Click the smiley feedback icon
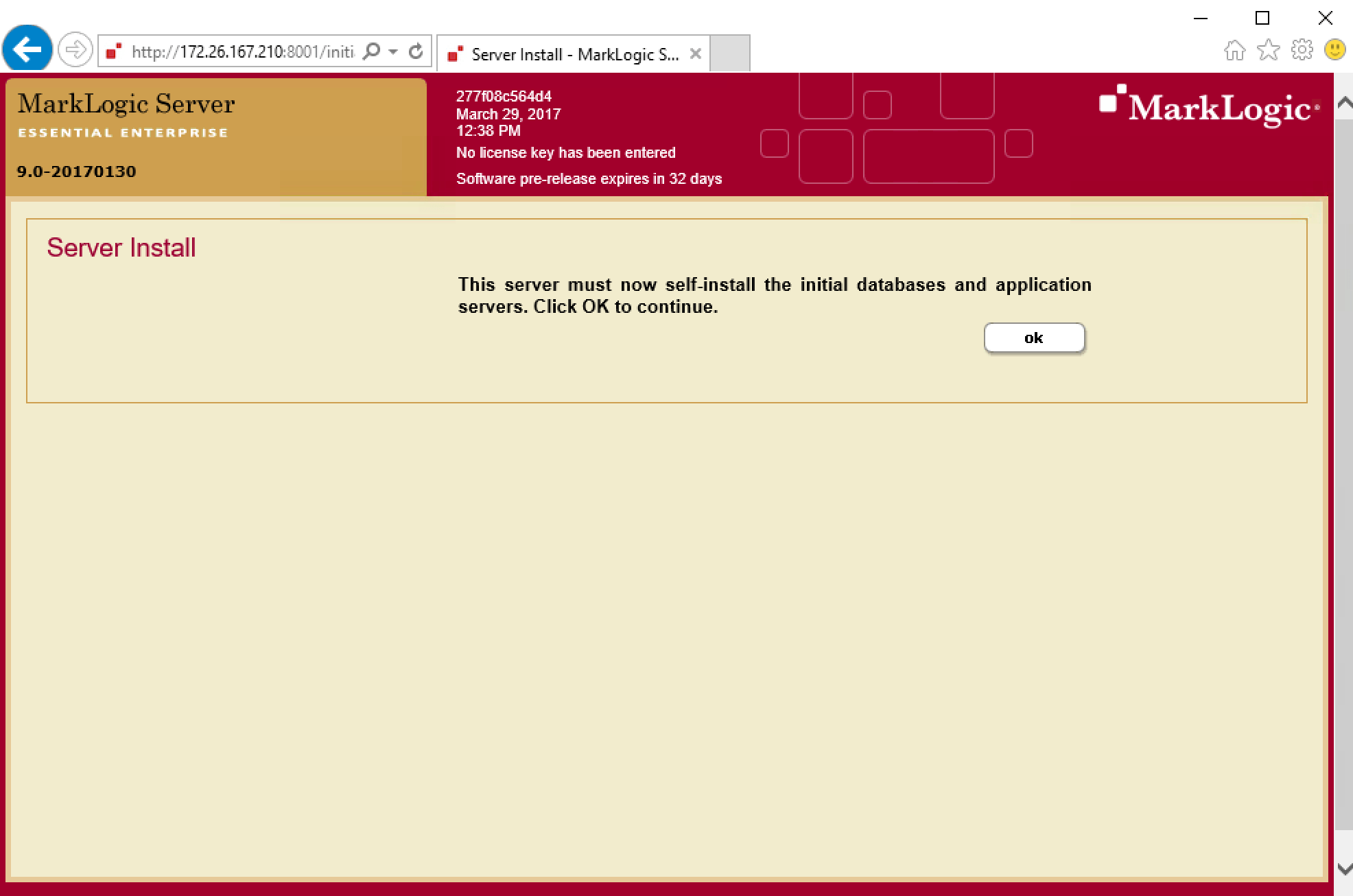The image size is (1353, 896). coord(1334,50)
